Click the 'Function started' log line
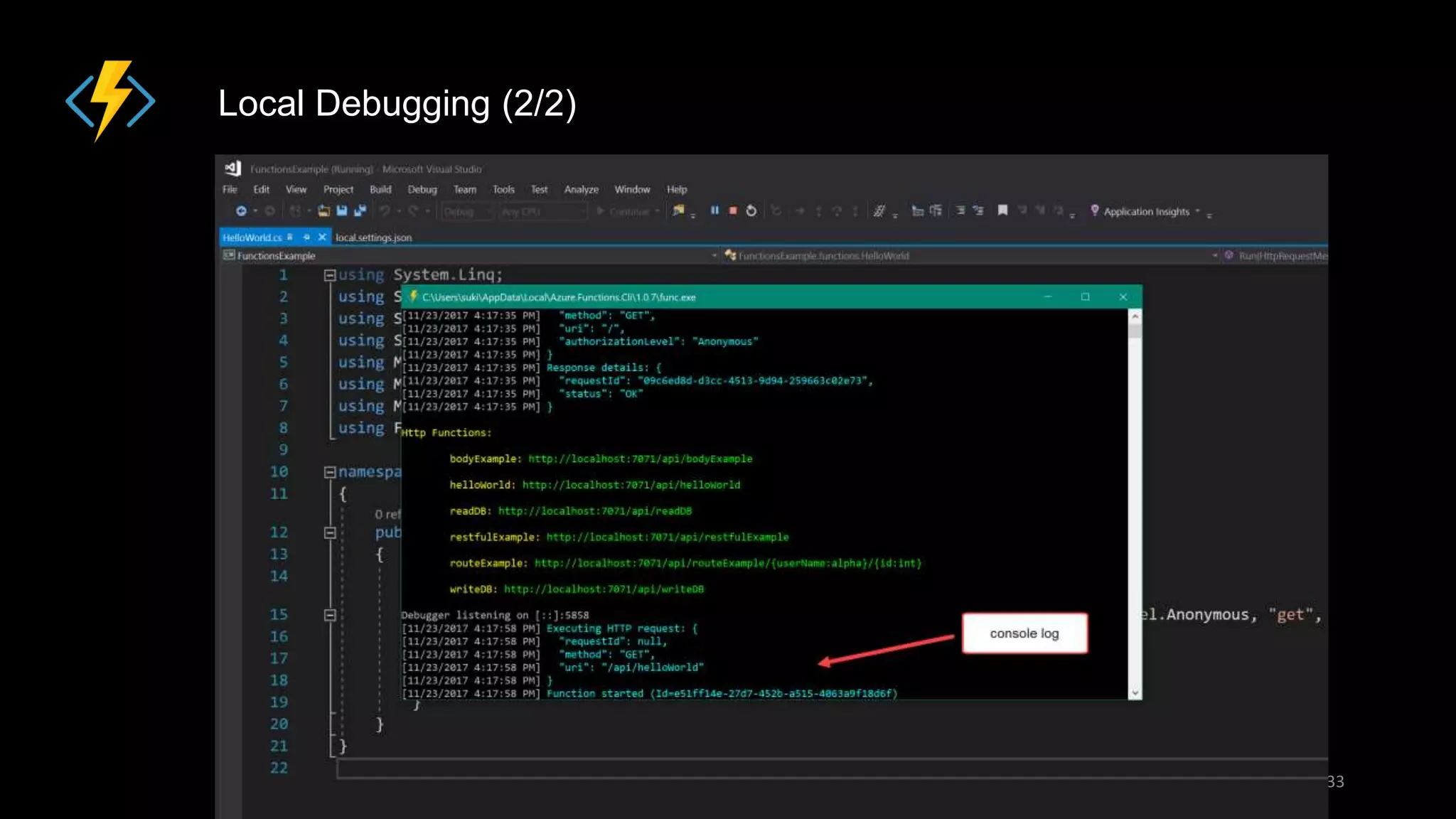 (x=649, y=694)
